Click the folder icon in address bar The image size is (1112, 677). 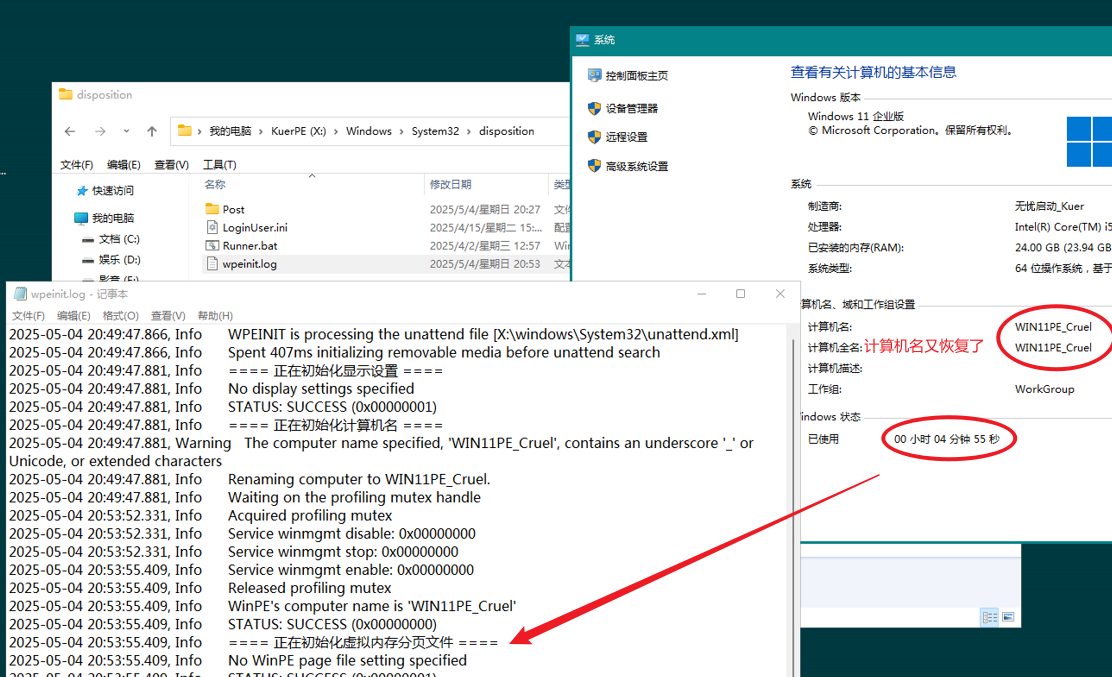(184, 130)
